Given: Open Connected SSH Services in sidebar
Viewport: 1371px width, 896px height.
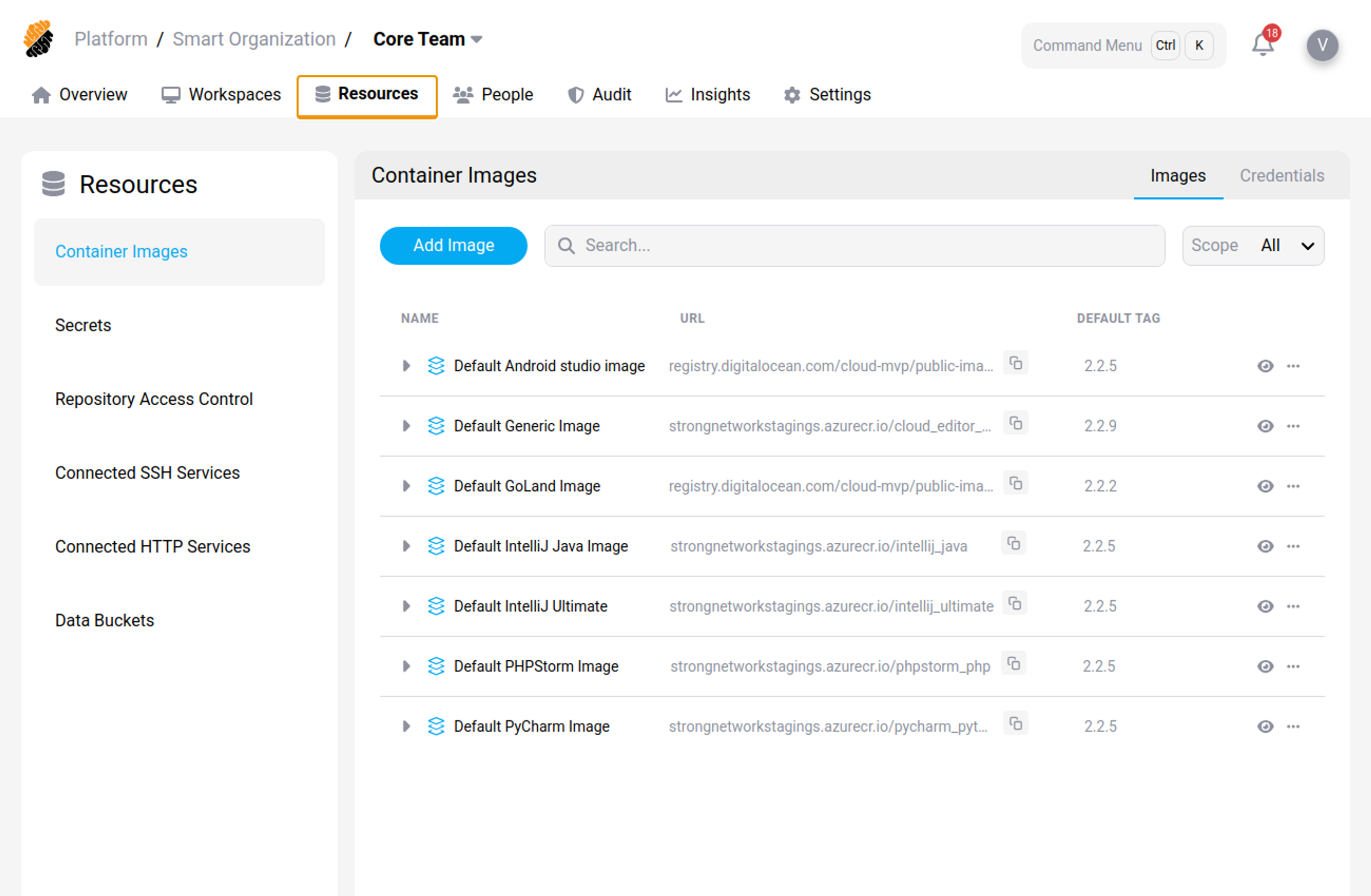Looking at the screenshot, I should 147,473.
